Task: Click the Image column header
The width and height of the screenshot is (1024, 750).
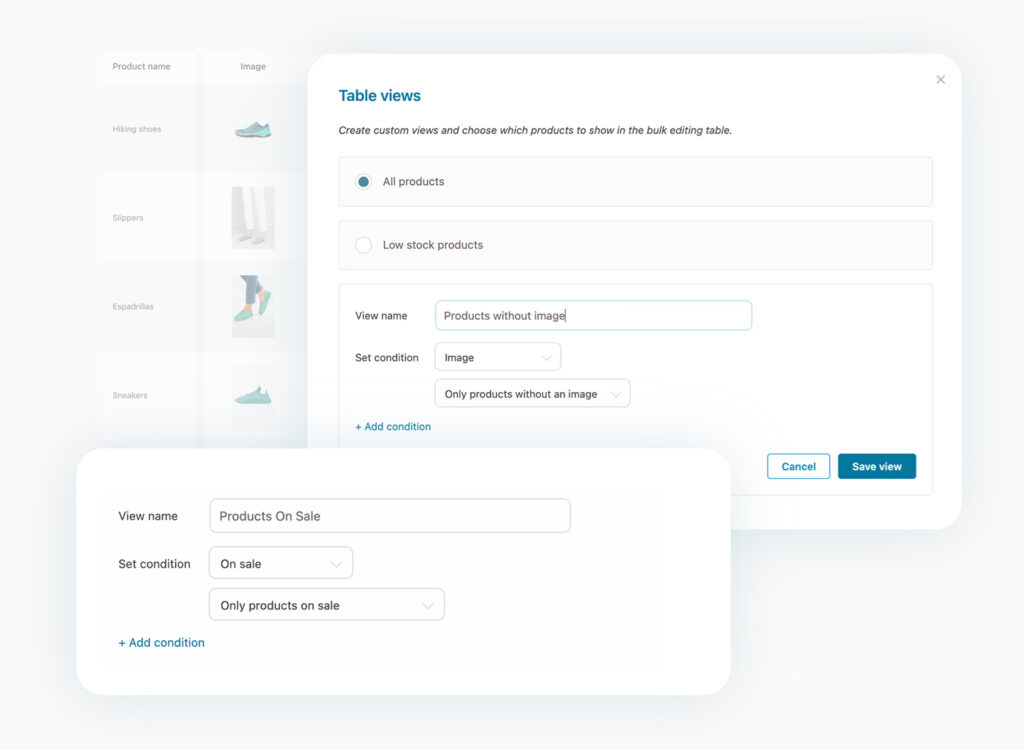Action: click(x=253, y=67)
